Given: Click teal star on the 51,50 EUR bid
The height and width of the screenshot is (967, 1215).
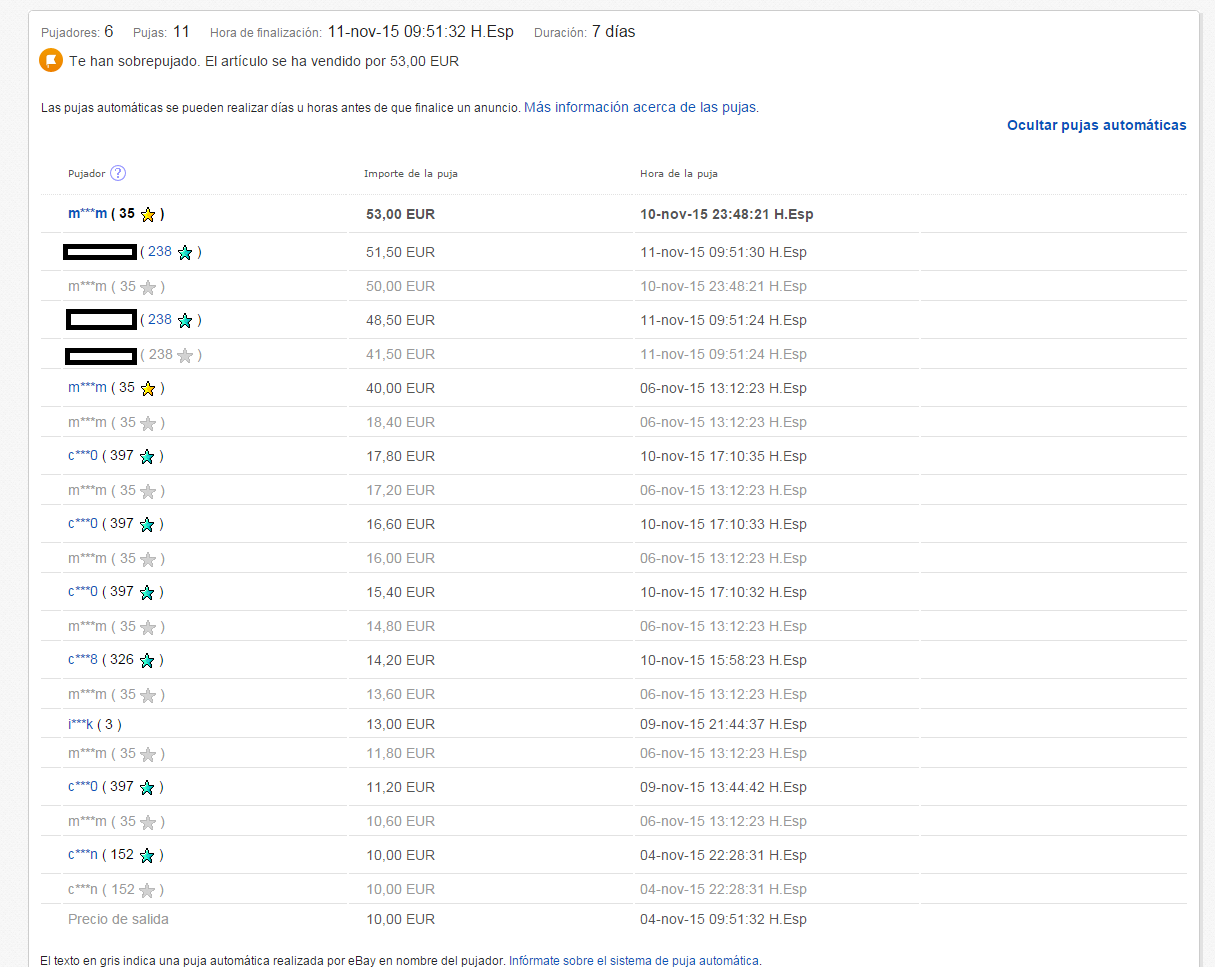Looking at the screenshot, I should [x=185, y=252].
